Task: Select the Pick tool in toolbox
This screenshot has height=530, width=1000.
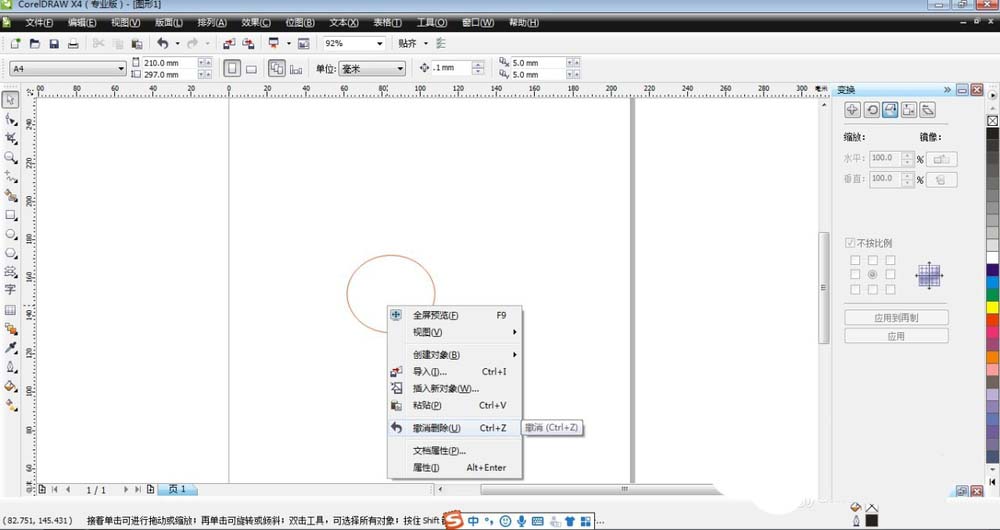Action: point(11,100)
